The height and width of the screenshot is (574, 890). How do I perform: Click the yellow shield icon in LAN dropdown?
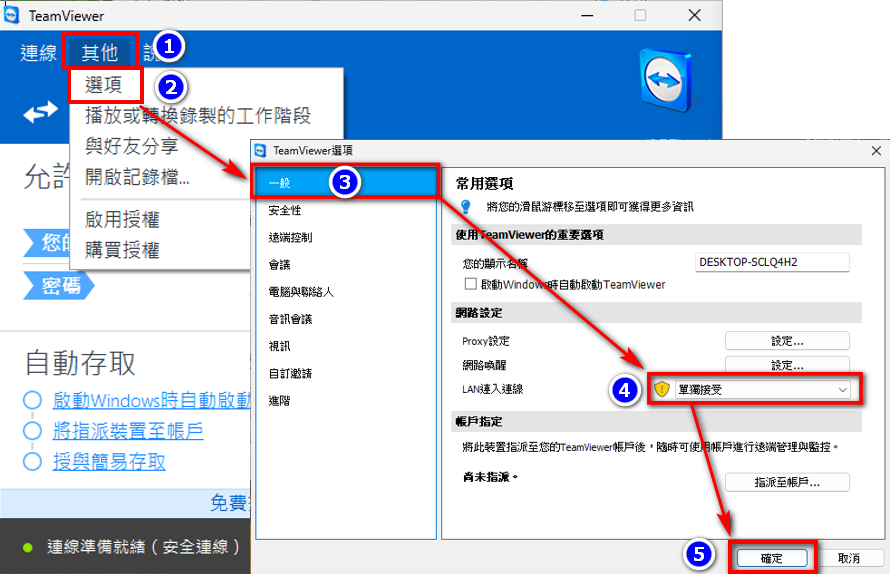click(662, 389)
